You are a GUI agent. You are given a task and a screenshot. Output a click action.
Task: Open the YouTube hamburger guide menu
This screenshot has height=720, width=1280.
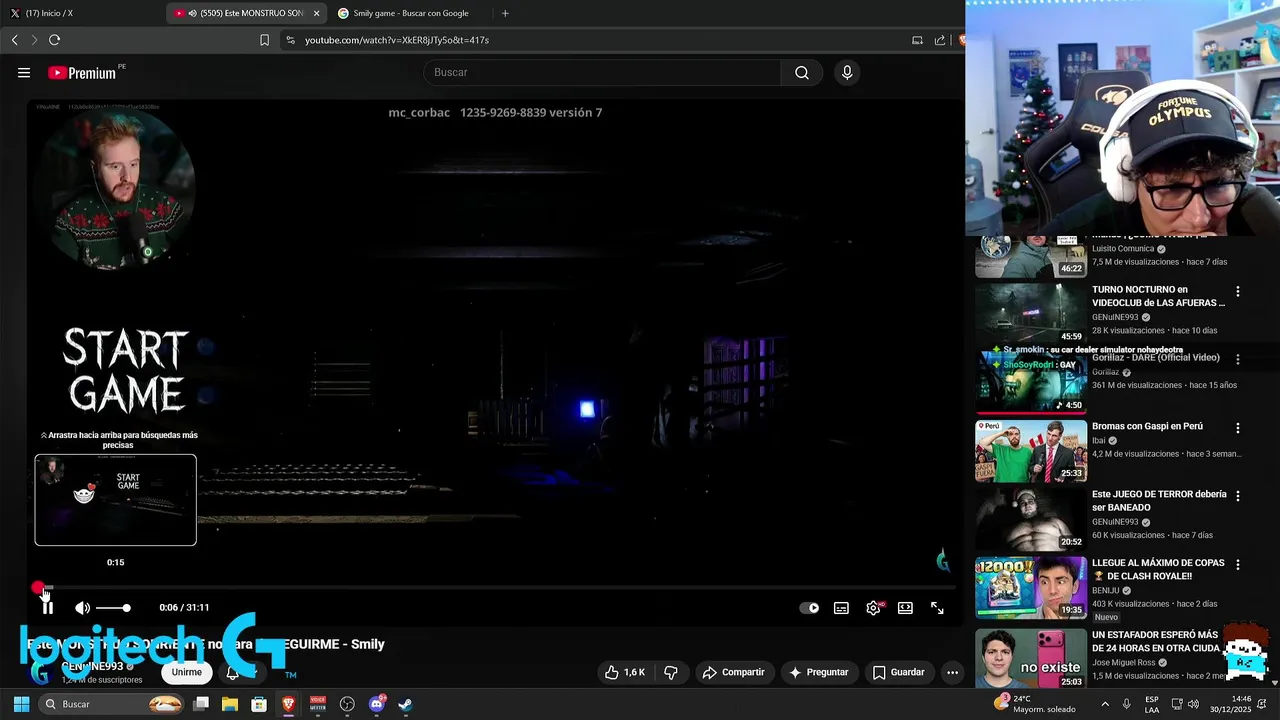pos(24,72)
